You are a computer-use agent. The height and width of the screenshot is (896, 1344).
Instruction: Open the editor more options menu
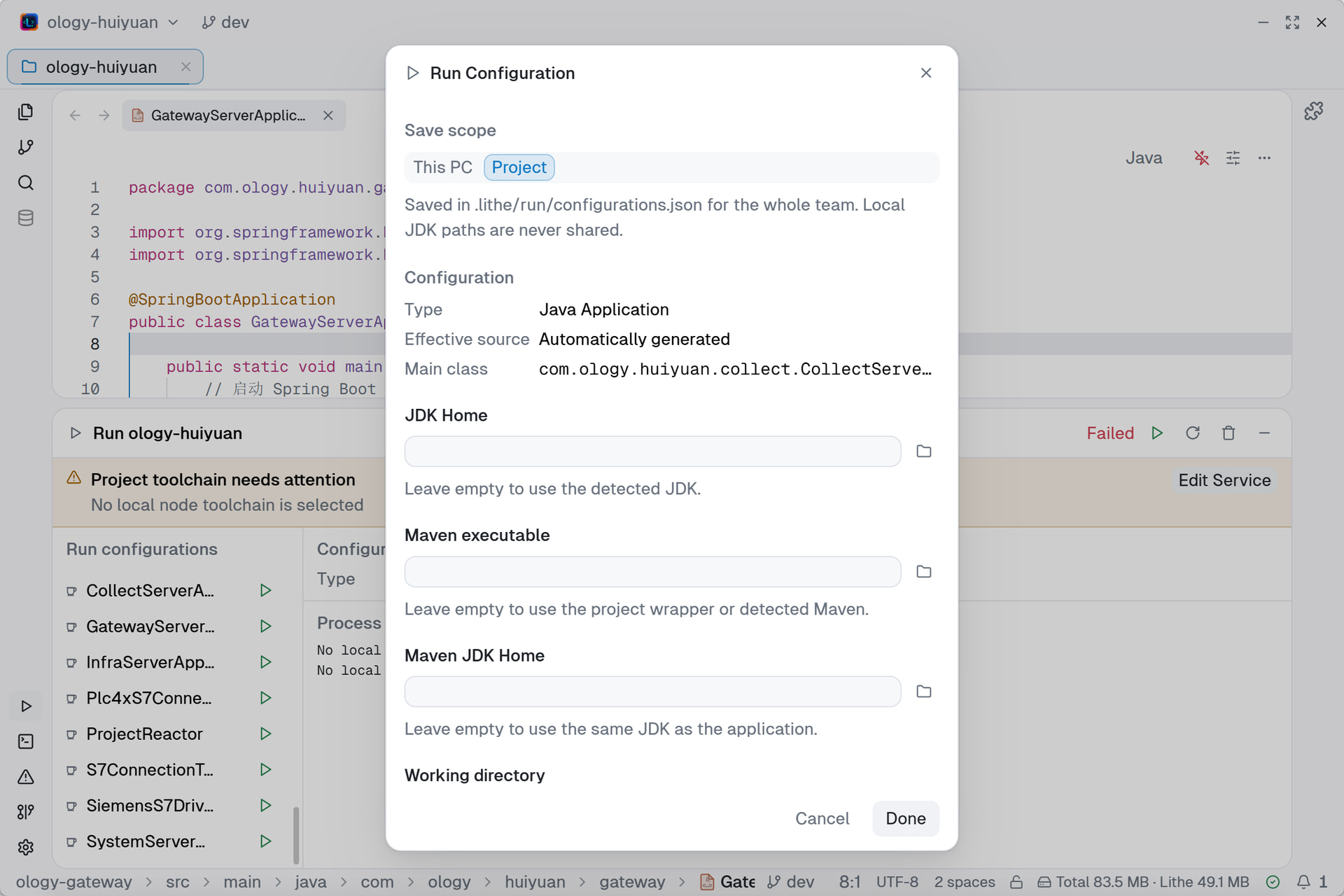pos(1264,158)
